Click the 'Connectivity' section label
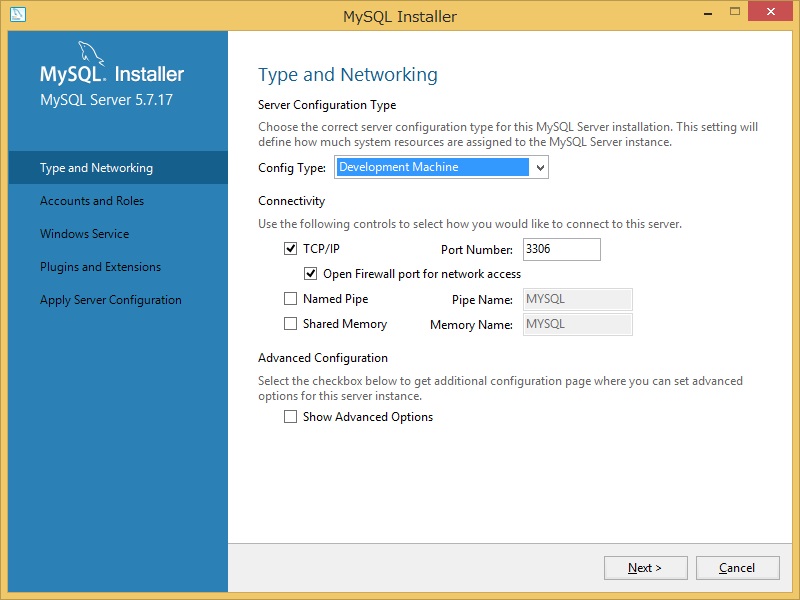This screenshot has height=600, width=800. (291, 201)
